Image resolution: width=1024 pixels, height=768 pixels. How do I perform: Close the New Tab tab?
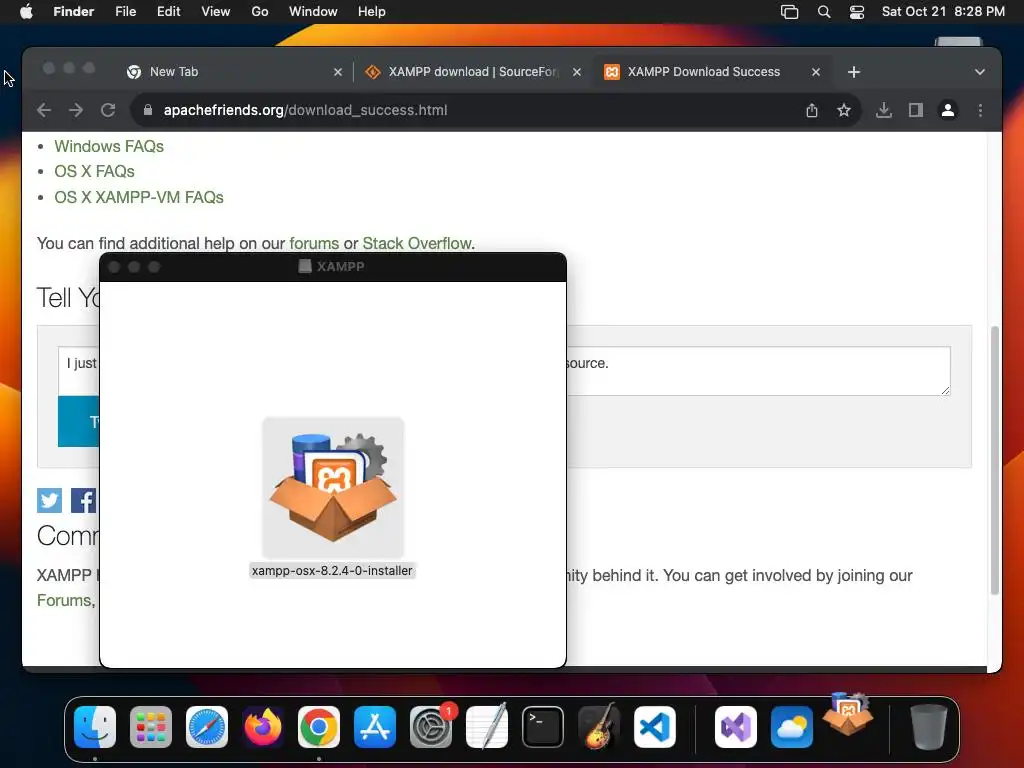coord(338,72)
